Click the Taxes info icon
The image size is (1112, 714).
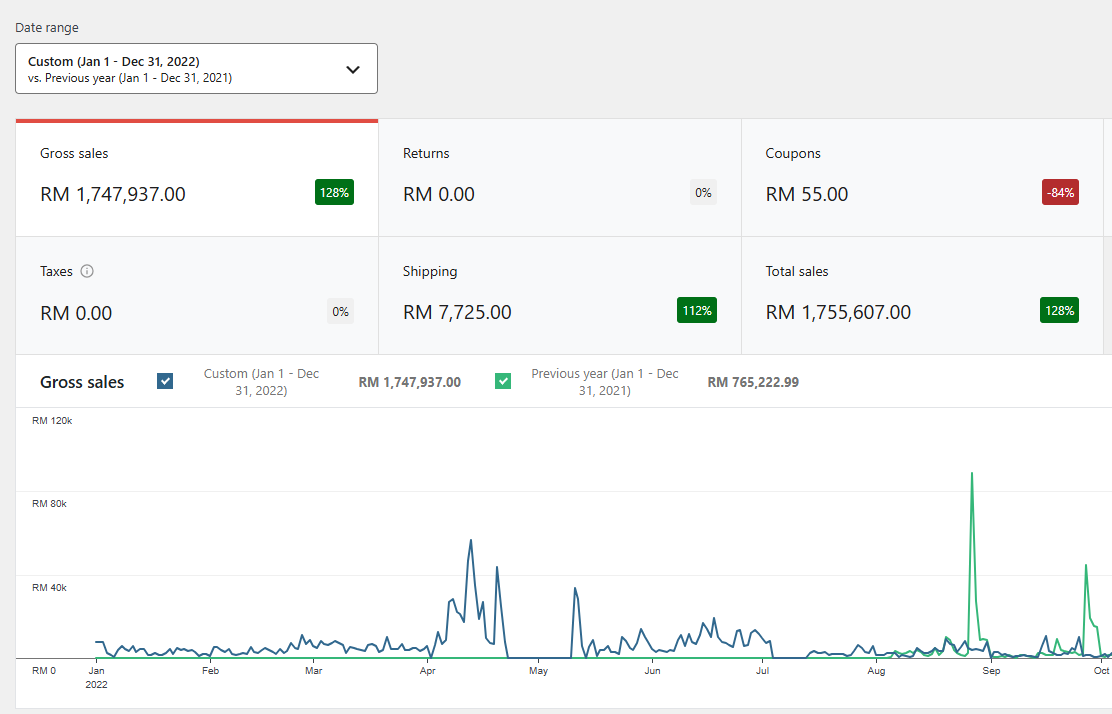click(87, 271)
